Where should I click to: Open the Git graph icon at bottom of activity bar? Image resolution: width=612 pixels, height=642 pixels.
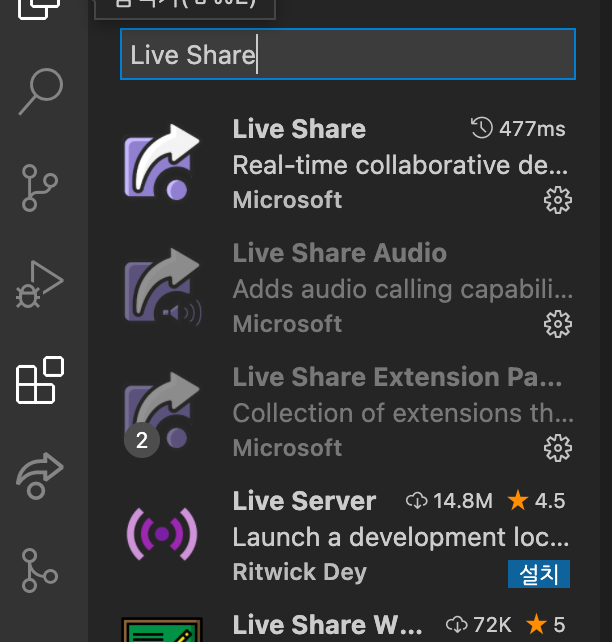tap(39, 571)
